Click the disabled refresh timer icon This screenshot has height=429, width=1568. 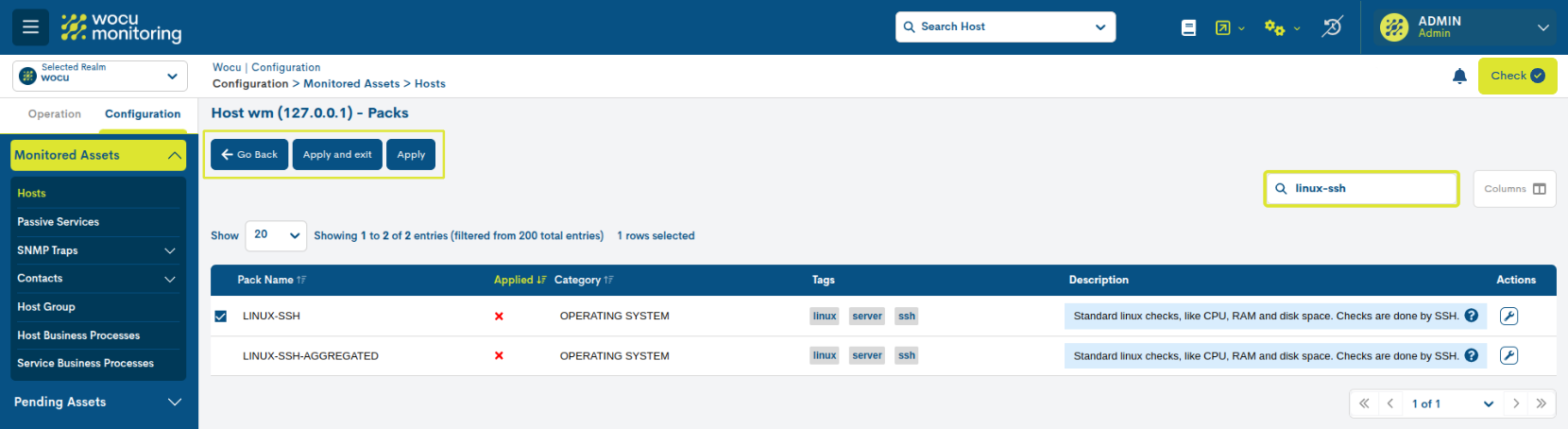tap(1332, 27)
